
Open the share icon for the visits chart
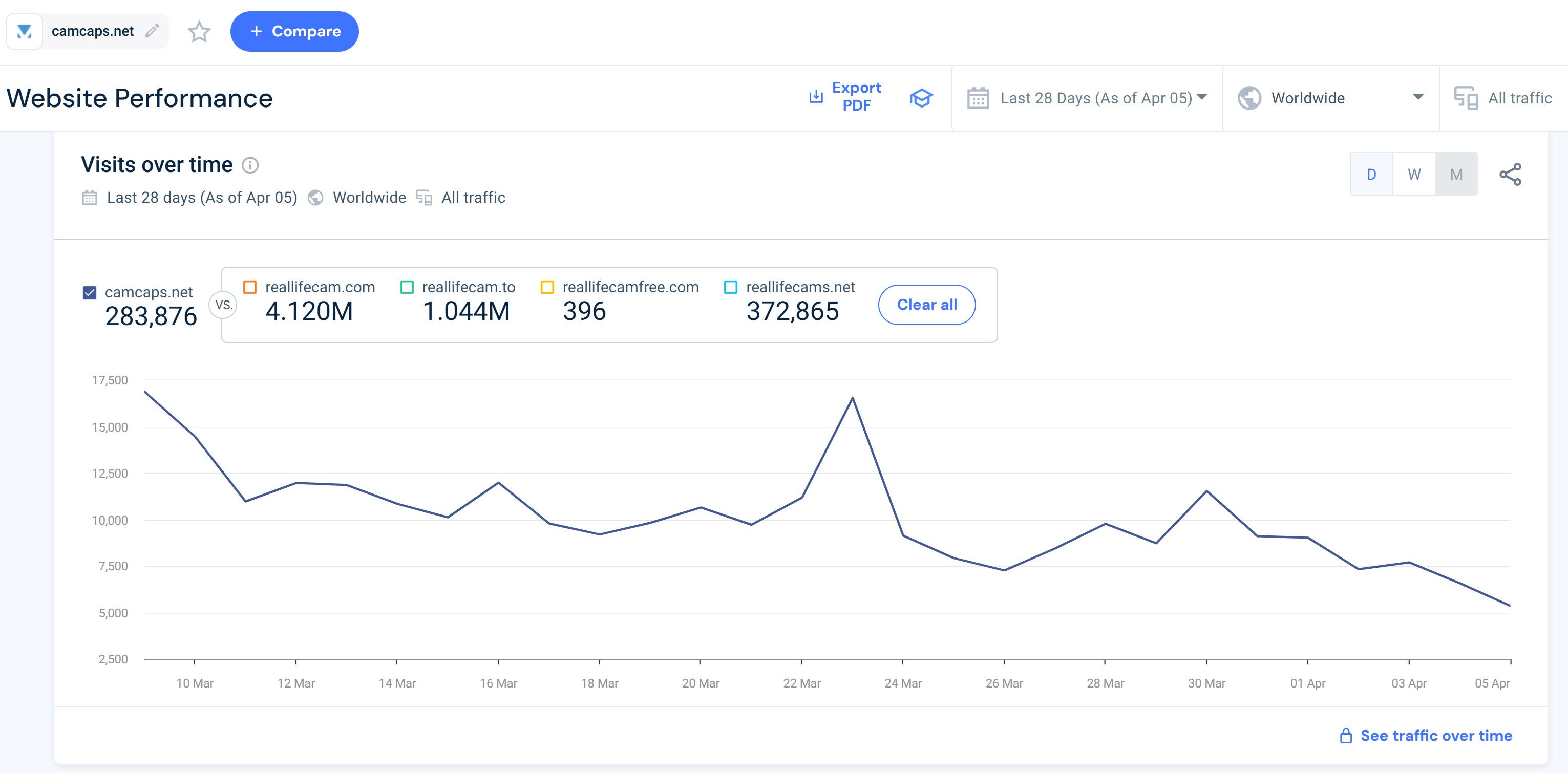pos(1510,175)
